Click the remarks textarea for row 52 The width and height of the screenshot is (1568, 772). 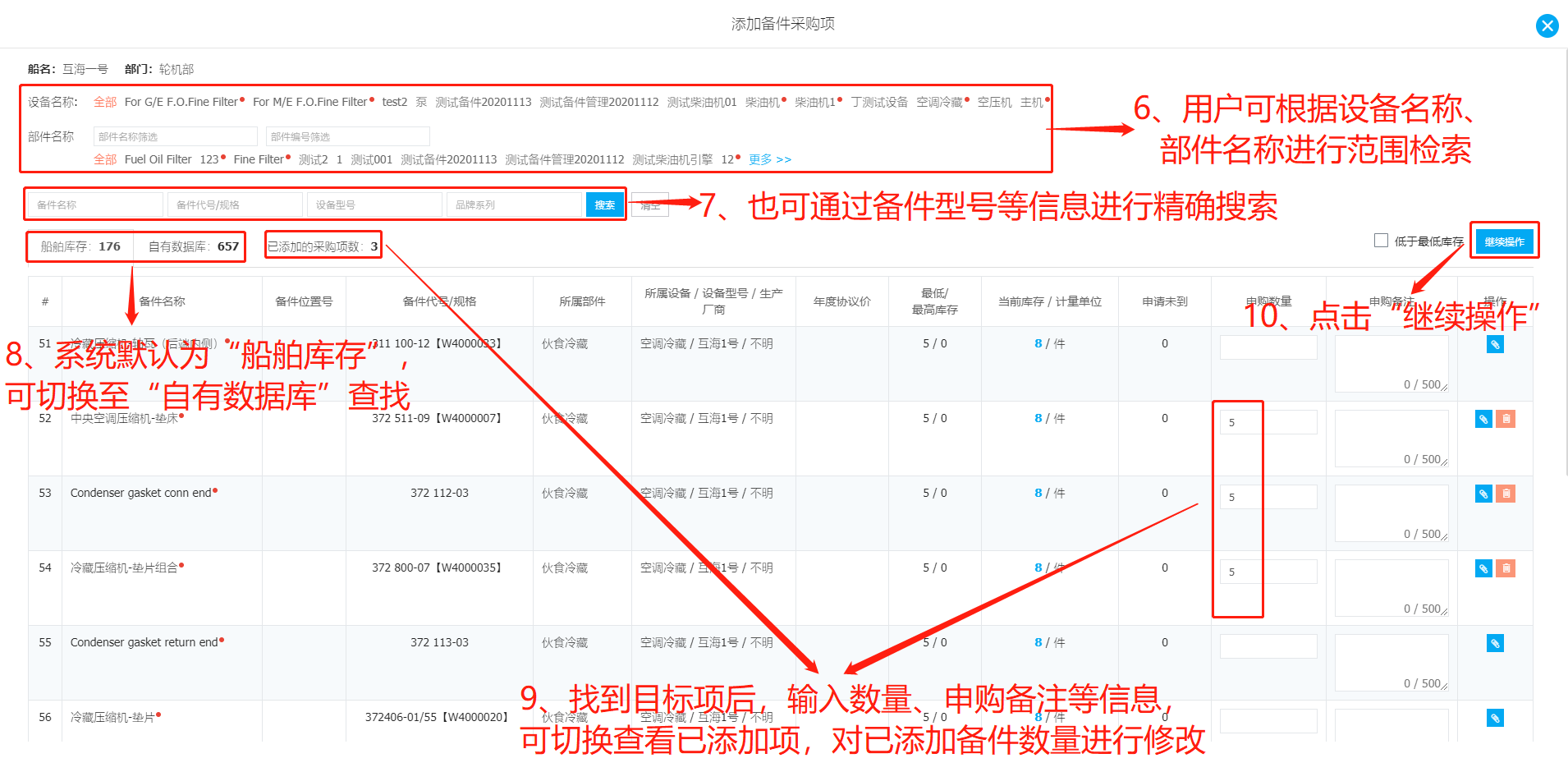pos(1391,439)
